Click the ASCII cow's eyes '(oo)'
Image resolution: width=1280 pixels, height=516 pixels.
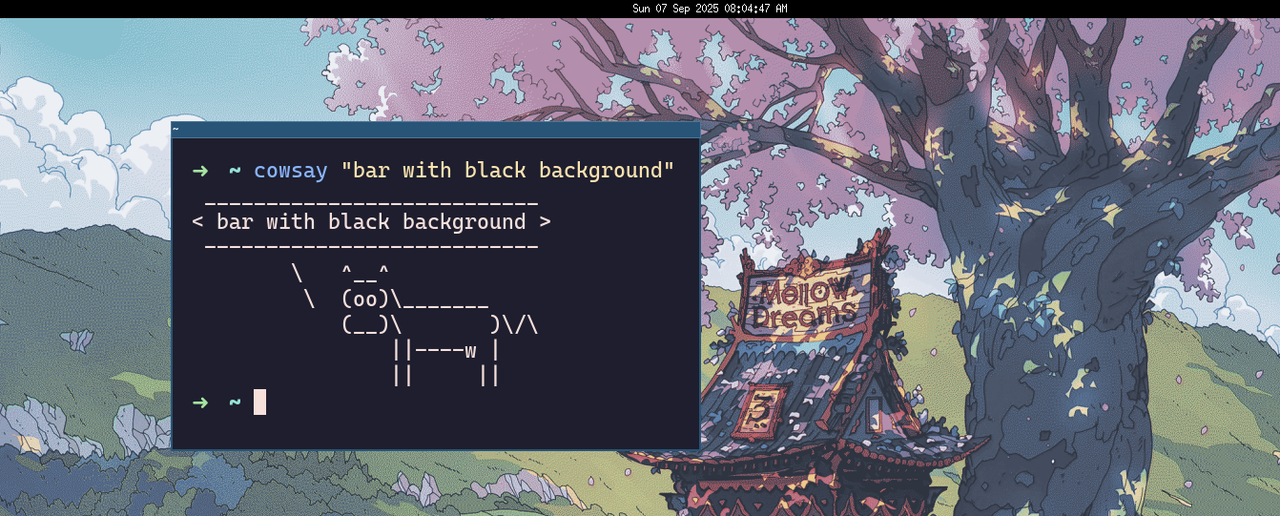pos(365,299)
